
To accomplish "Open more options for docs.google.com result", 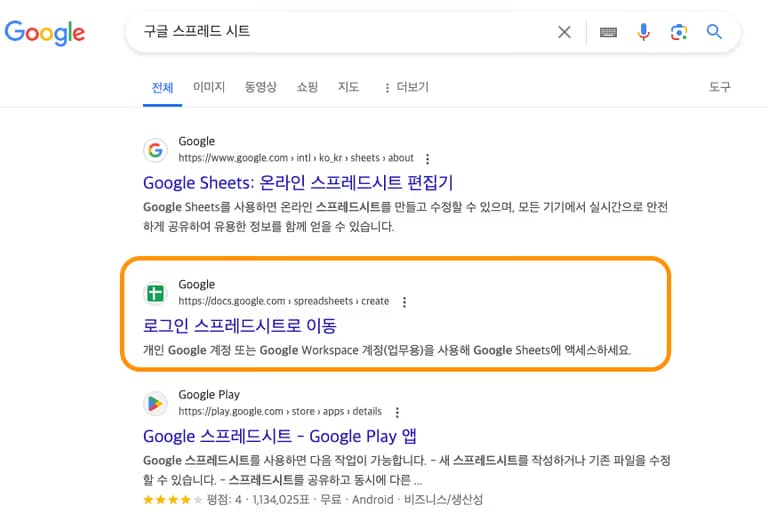I will click(x=404, y=301).
